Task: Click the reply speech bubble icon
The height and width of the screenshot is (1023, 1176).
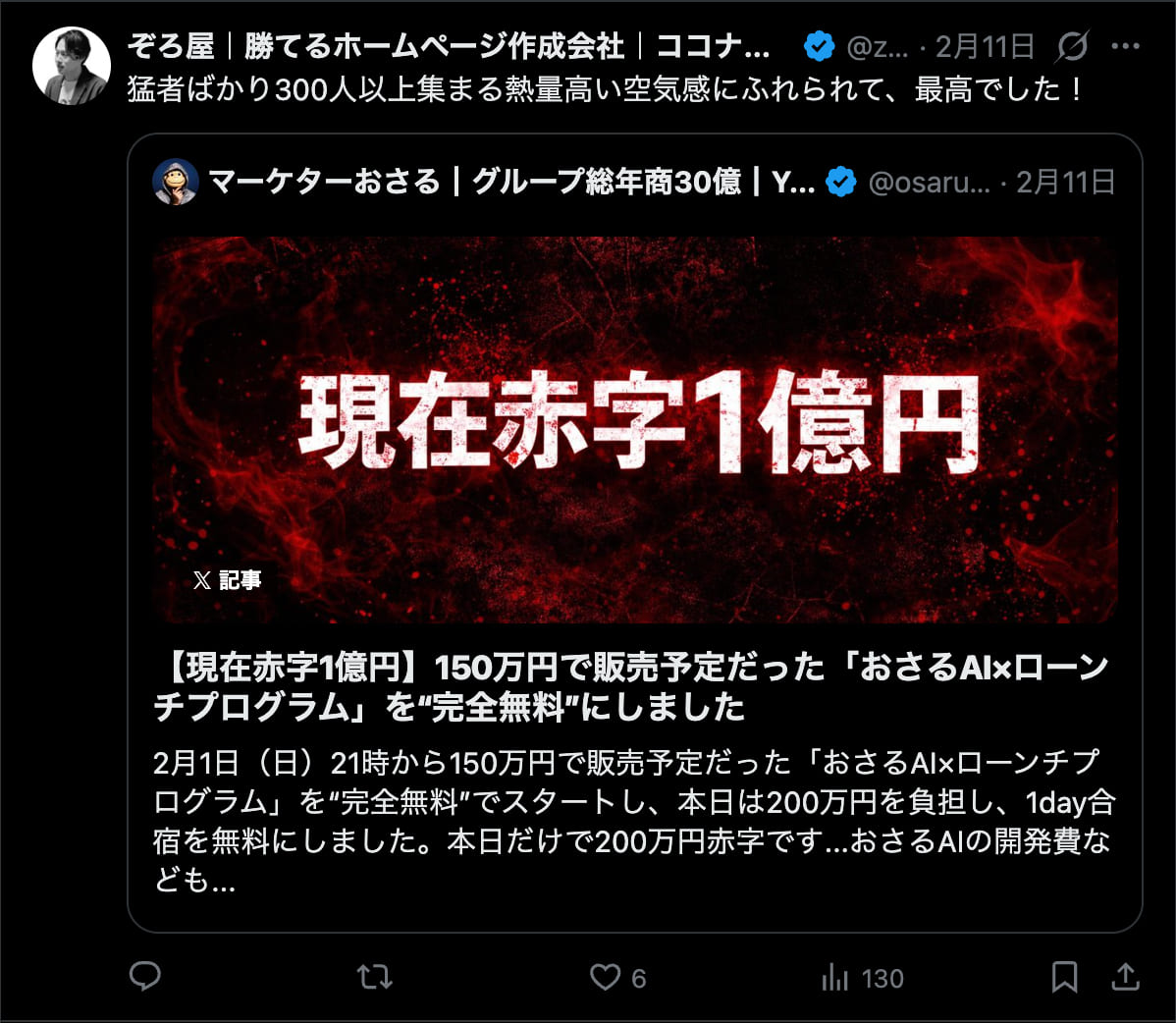Action: click(144, 976)
